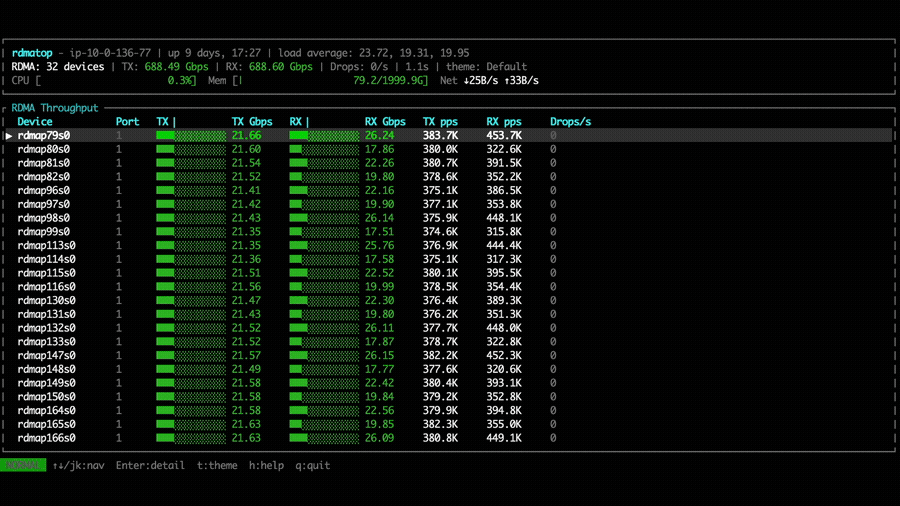900x506 pixels.
Task: Click the 453.7K RX pps value
Action: coord(504,135)
